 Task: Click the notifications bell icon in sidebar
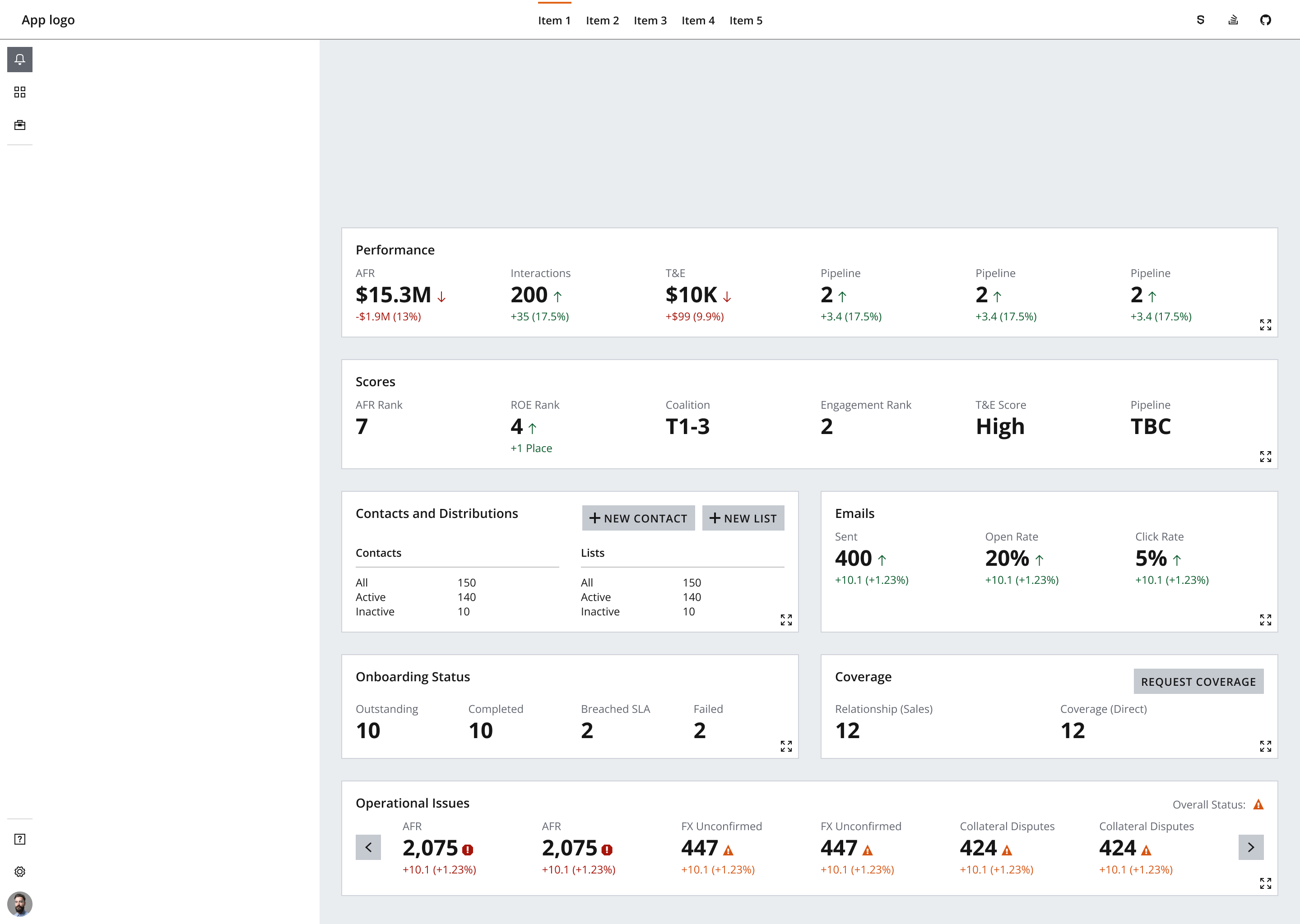point(19,59)
